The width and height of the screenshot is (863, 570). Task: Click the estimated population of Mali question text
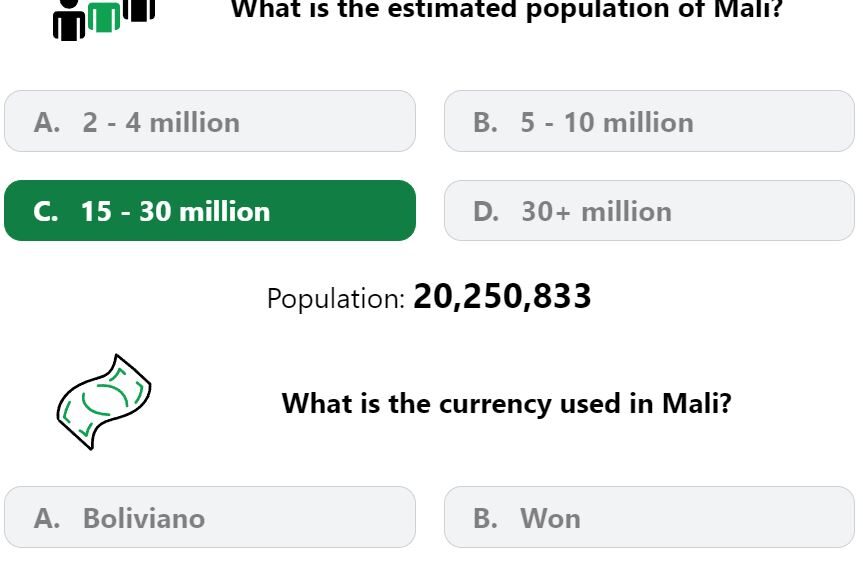click(x=506, y=9)
